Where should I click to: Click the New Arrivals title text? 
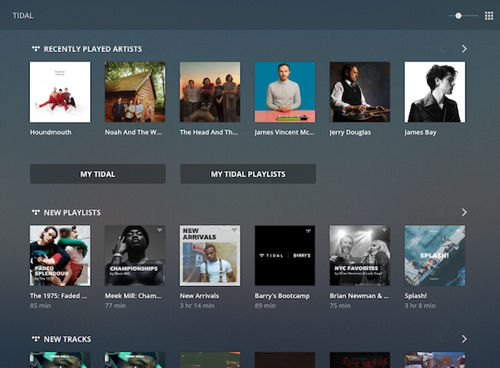point(199,296)
